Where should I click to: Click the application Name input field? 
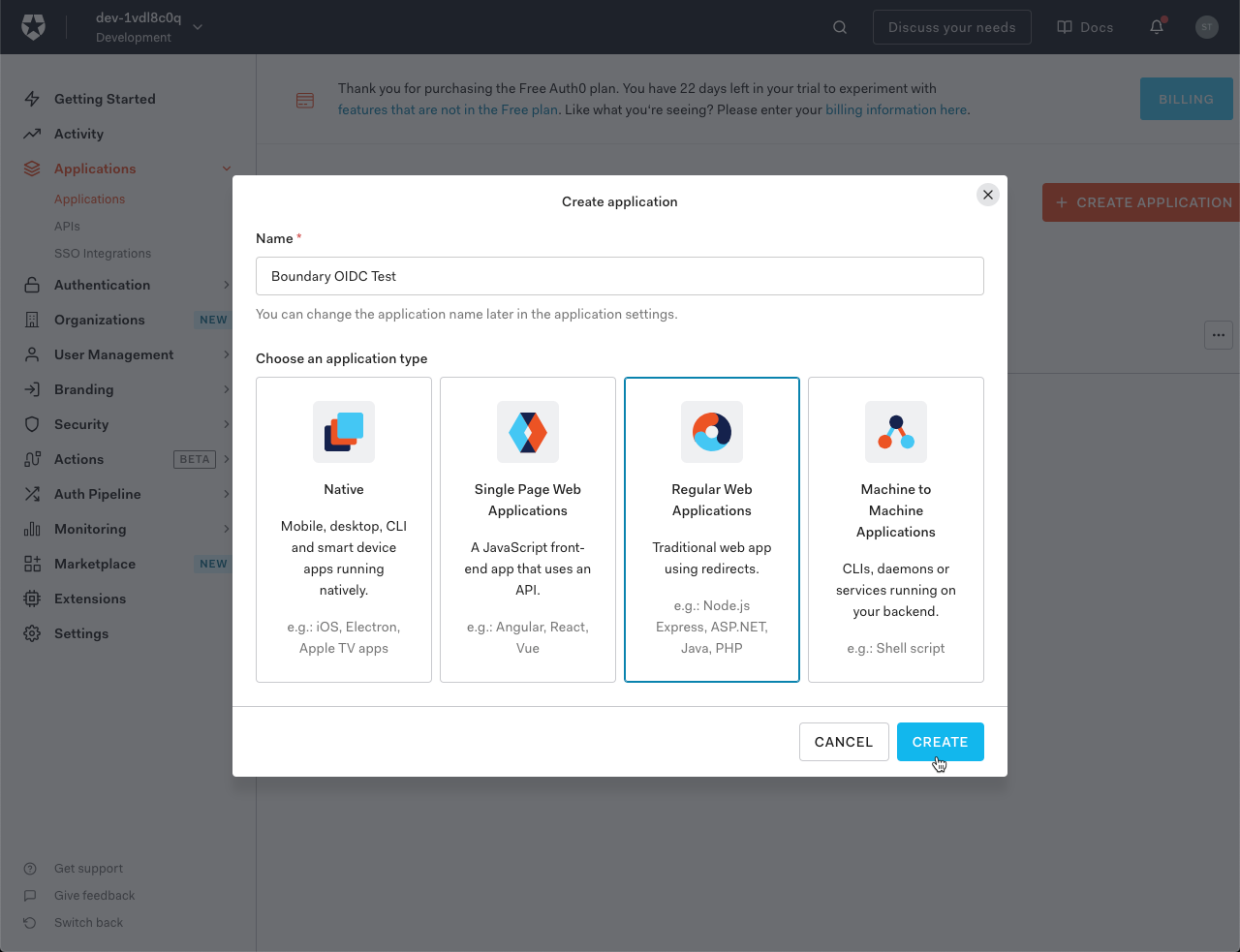pyautogui.click(x=620, y=276)
